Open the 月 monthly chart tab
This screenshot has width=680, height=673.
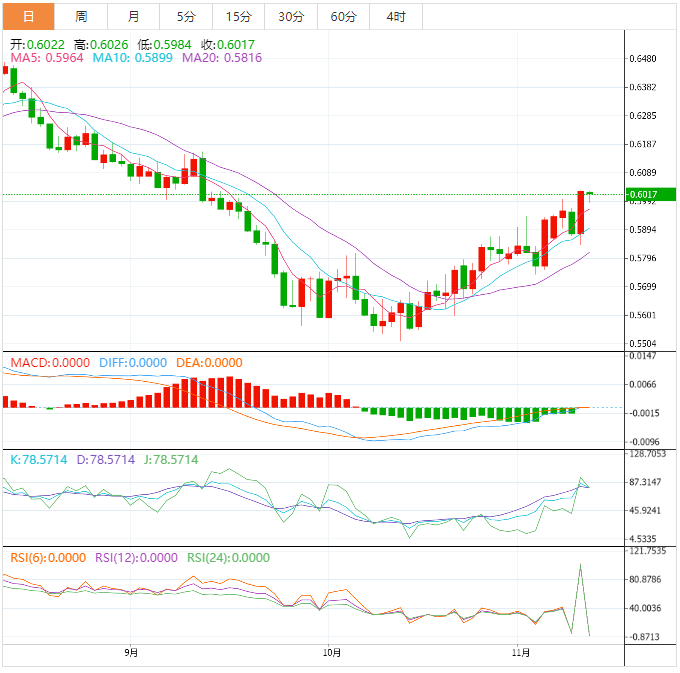coord(134,17)
